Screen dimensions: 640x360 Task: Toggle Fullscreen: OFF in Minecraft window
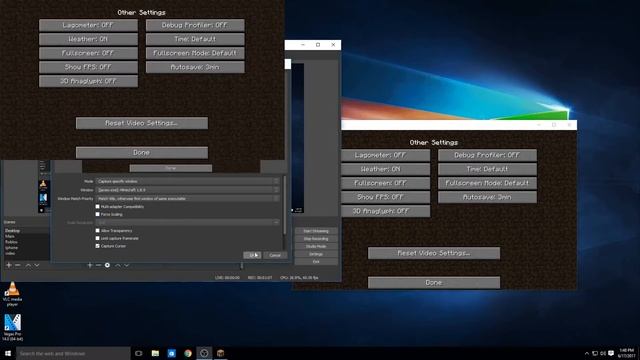(x=385, y=183)
